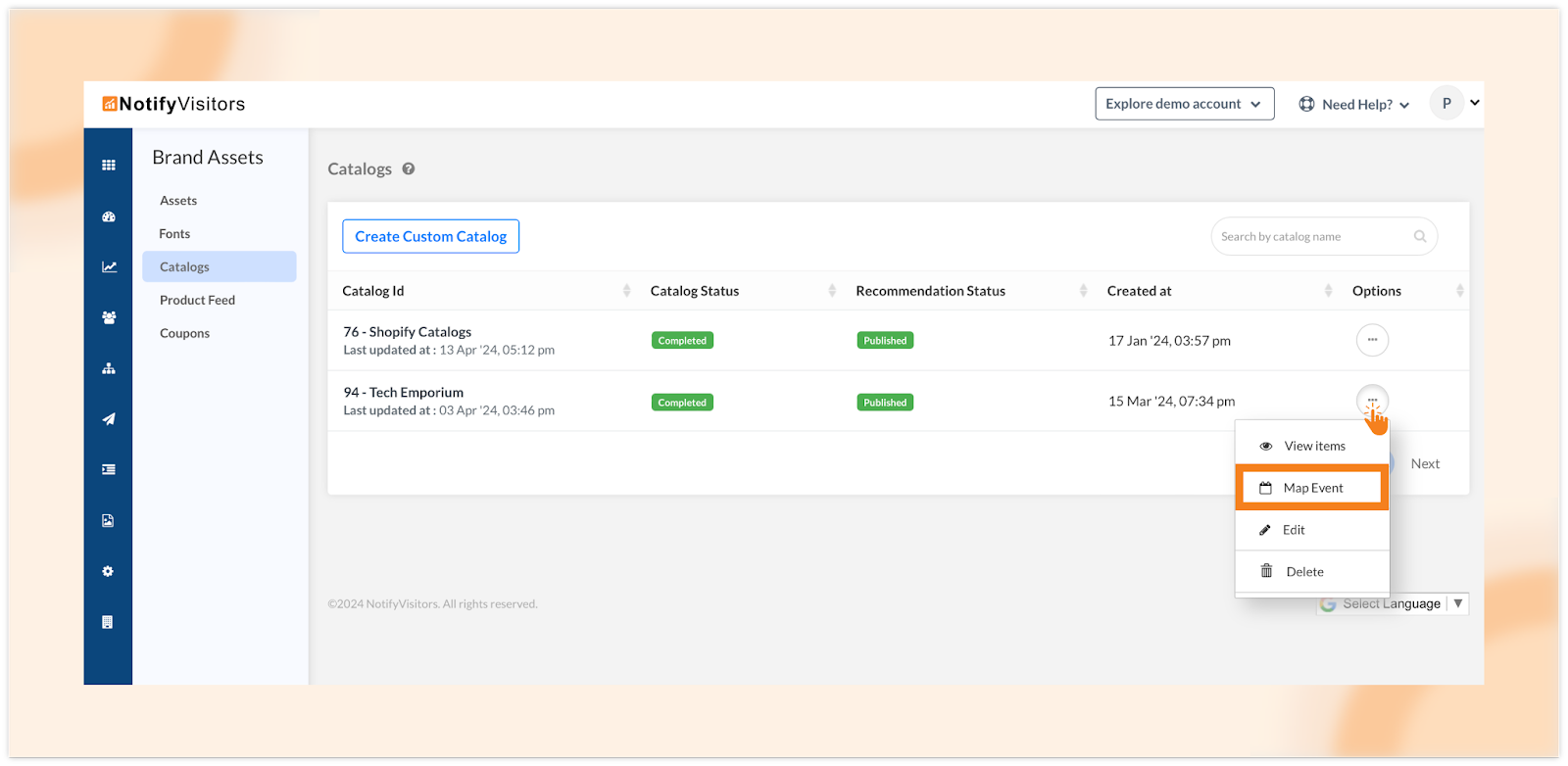
Task: Open the hierarchy sitemap icon in sidebar
Action: [x=109, y=368]
